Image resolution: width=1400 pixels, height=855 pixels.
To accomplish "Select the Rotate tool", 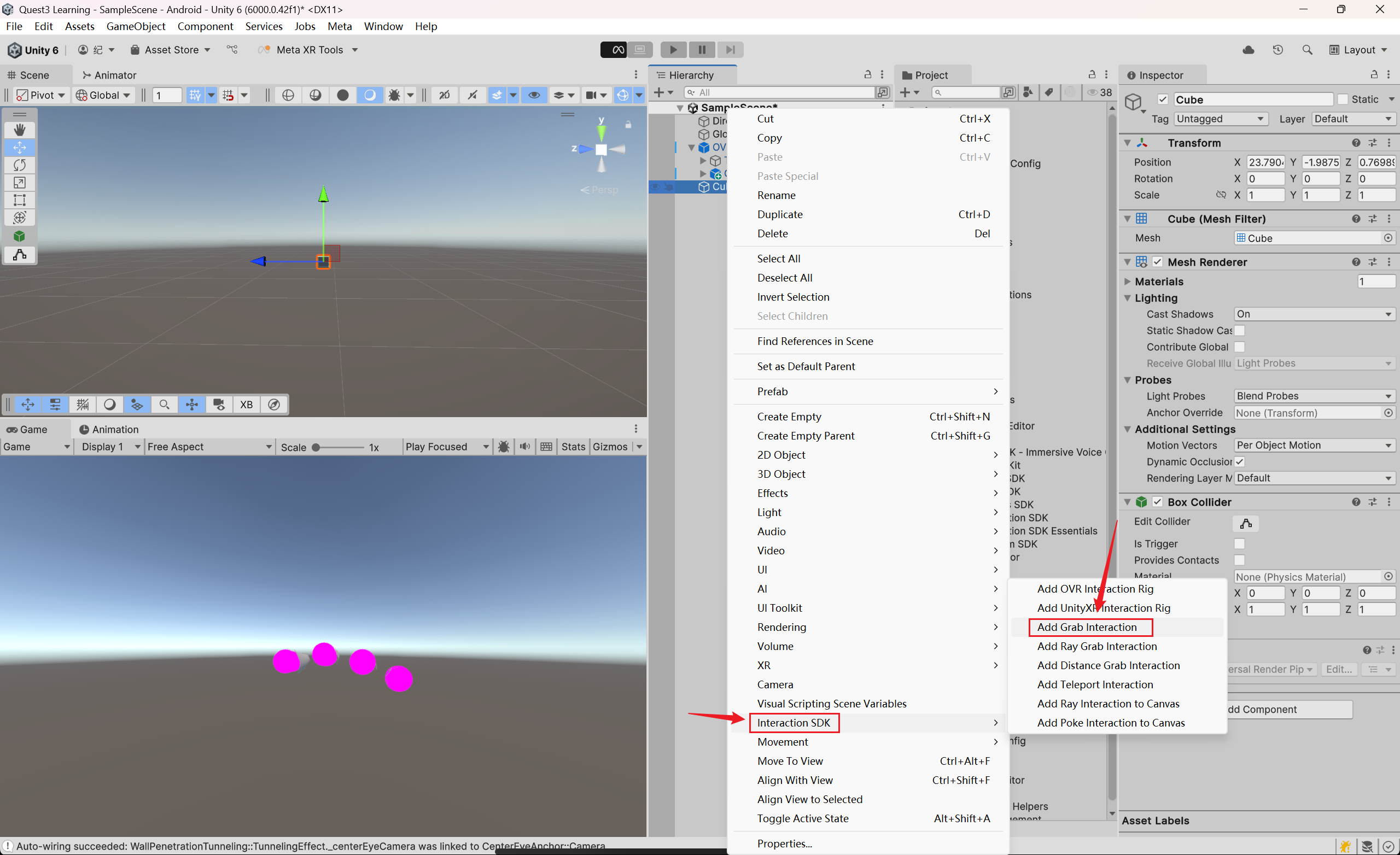I will click(19, 165).
